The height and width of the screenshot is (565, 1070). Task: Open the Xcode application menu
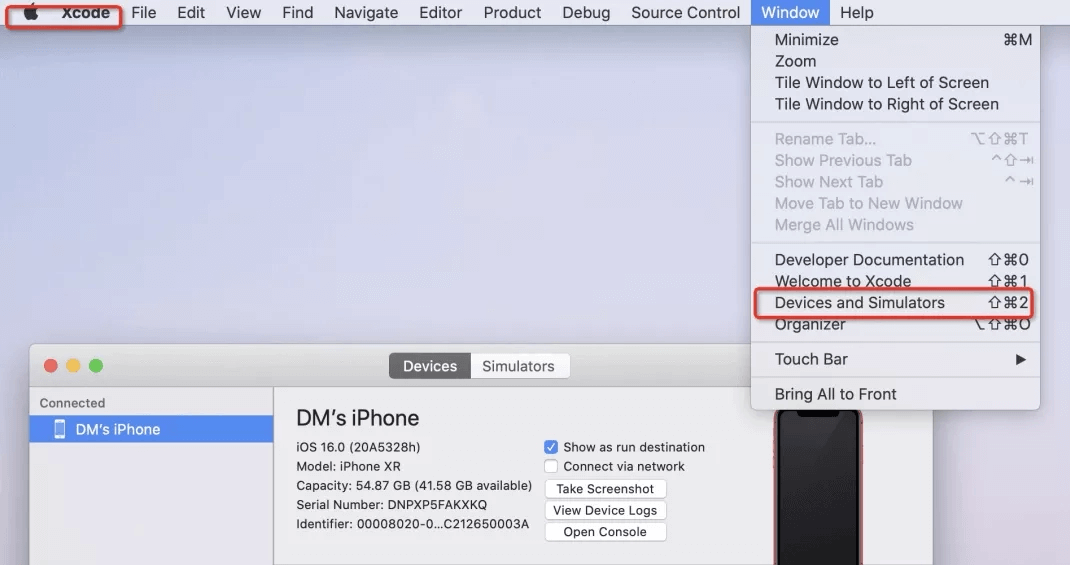pyautogui.click(x=85, y=13)
